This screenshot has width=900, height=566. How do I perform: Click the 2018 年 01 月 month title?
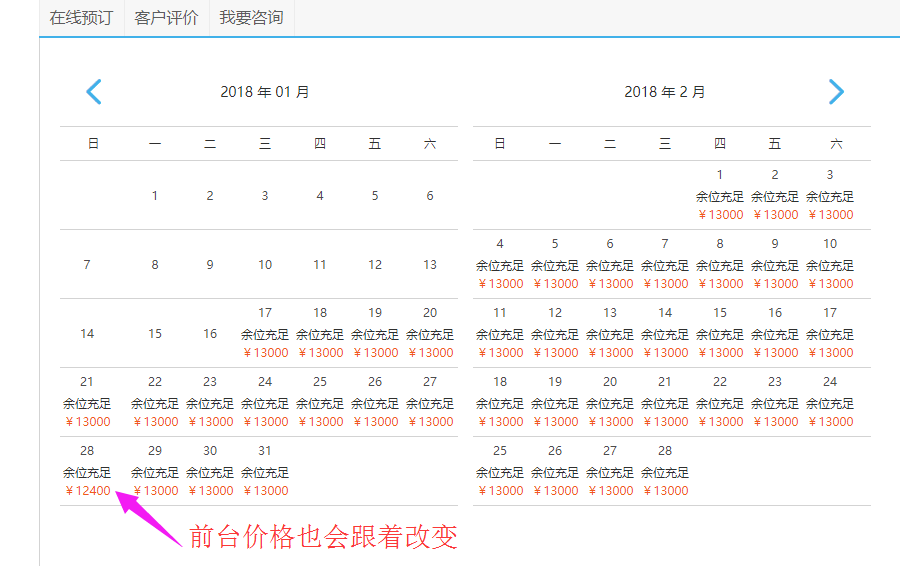click(x=265, y=92)
